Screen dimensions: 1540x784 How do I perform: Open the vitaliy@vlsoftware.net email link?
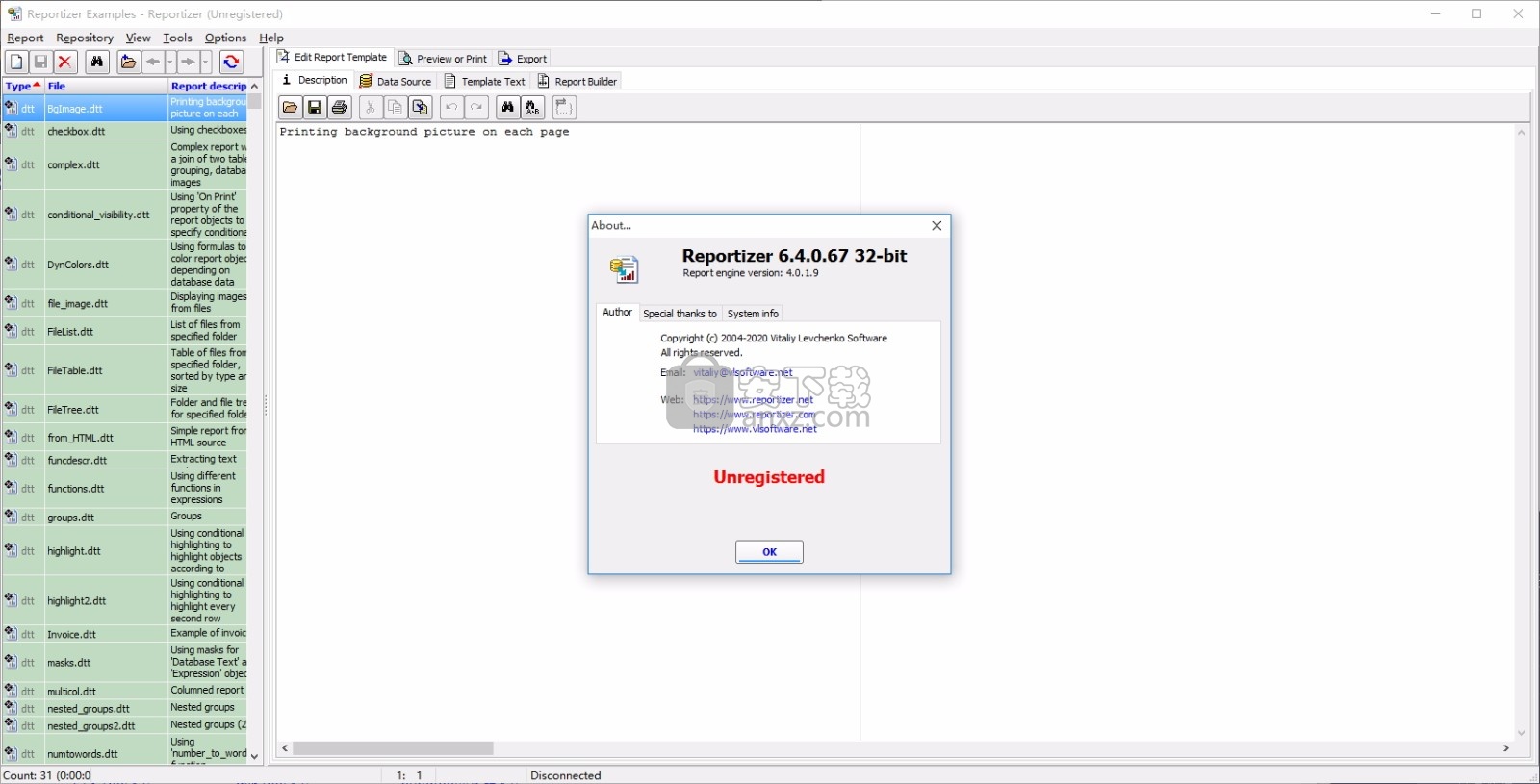743,372
